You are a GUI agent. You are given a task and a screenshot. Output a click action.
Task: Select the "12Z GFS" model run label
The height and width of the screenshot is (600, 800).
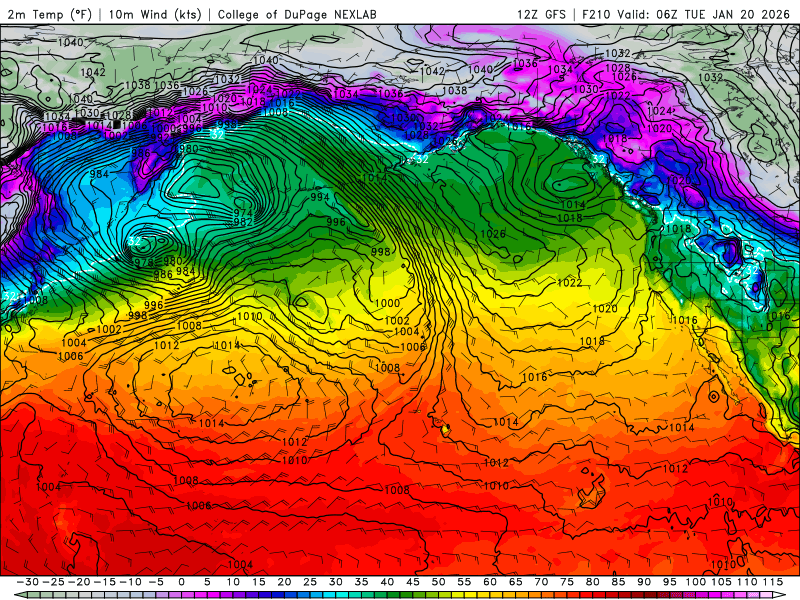click(x=541, y=14)
